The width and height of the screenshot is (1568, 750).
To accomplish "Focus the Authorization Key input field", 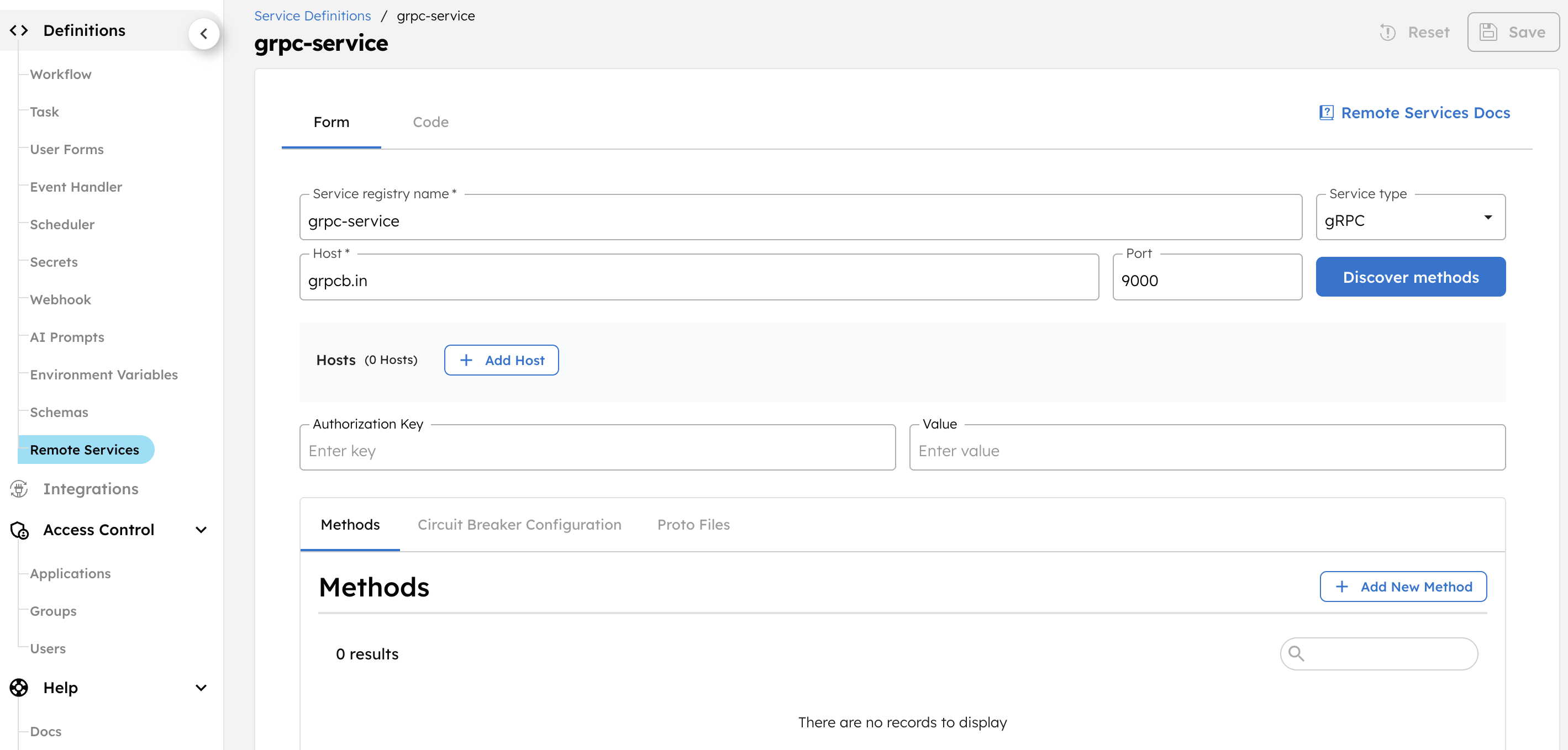I will (597, 450).
